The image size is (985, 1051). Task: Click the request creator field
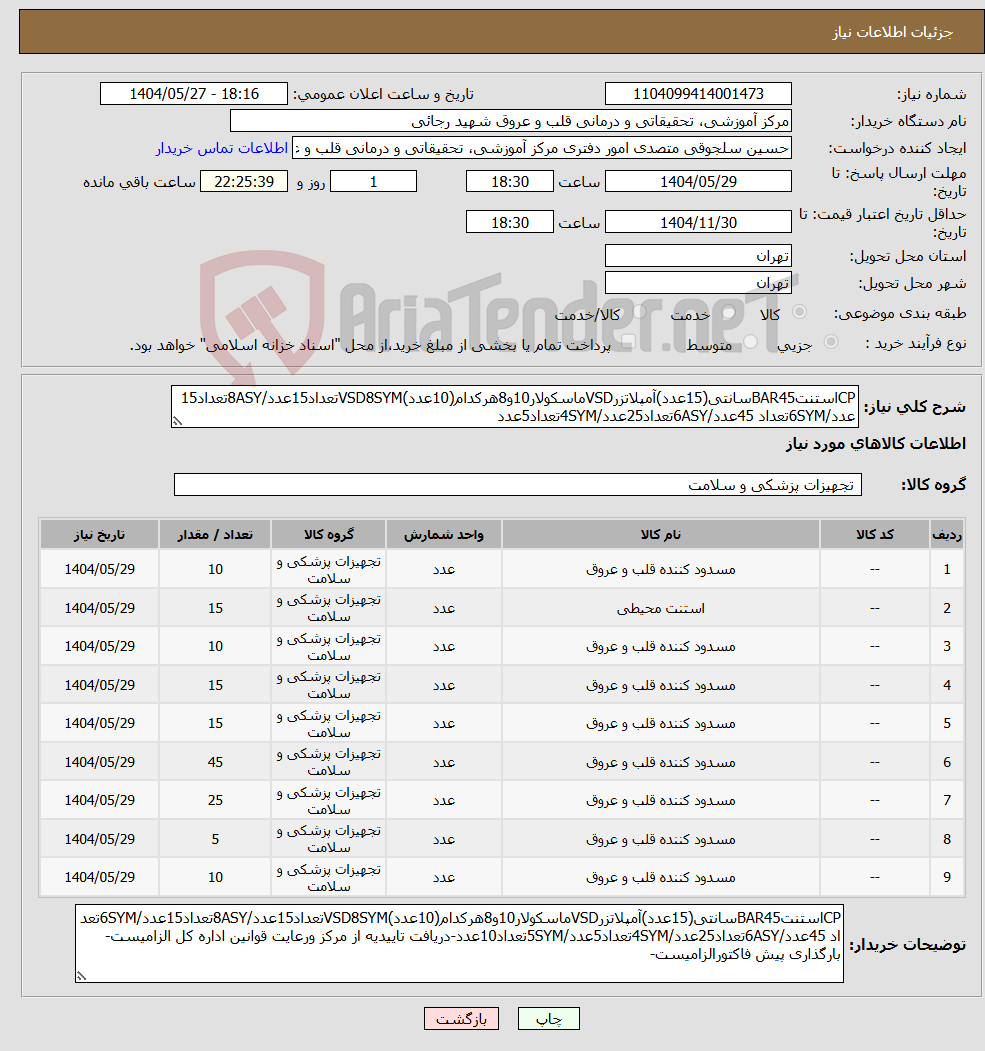(x=541, y=148)
